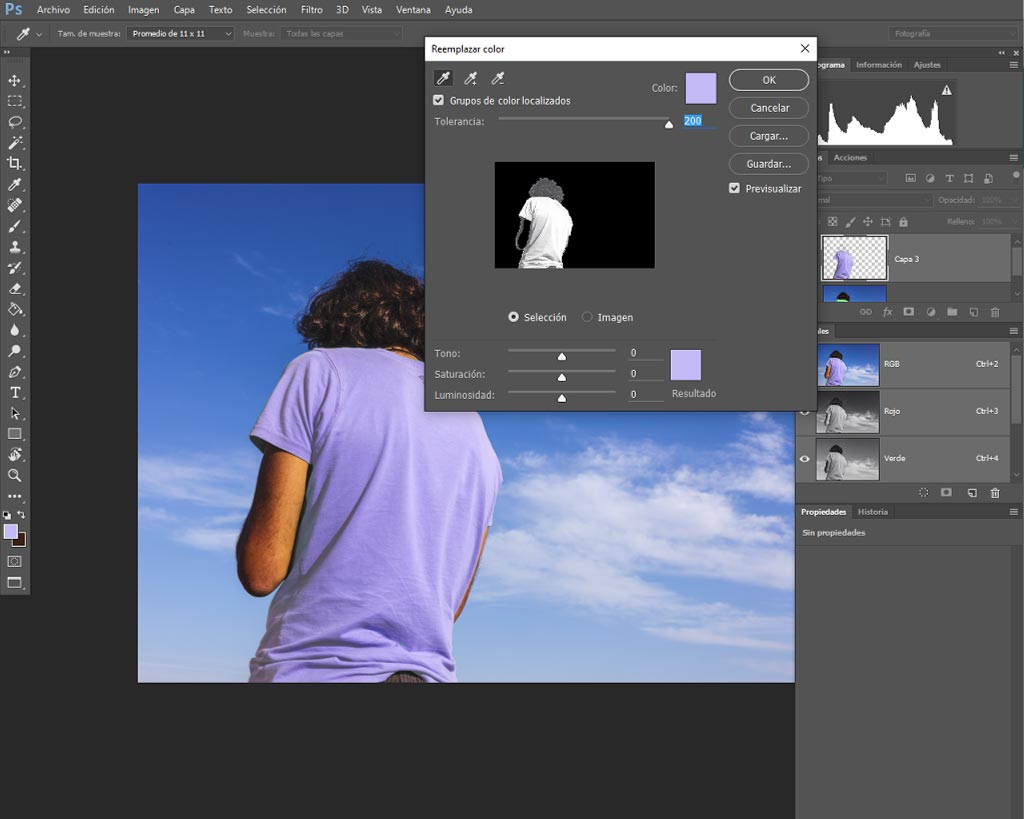Click the Color swatch in the dialog

click(701, 88)
